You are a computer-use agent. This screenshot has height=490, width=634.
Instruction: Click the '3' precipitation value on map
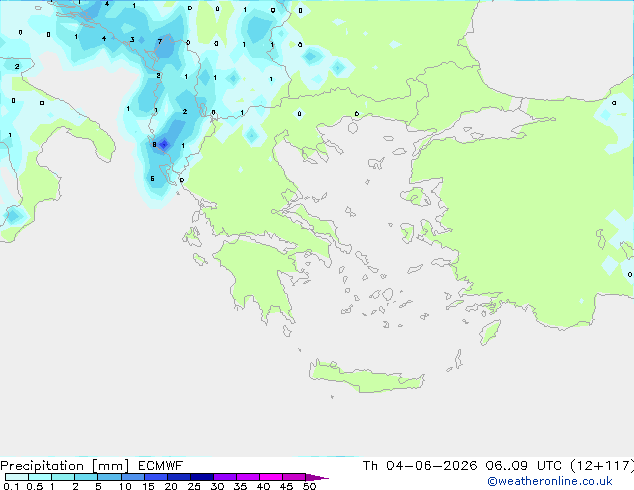point(132,39)
